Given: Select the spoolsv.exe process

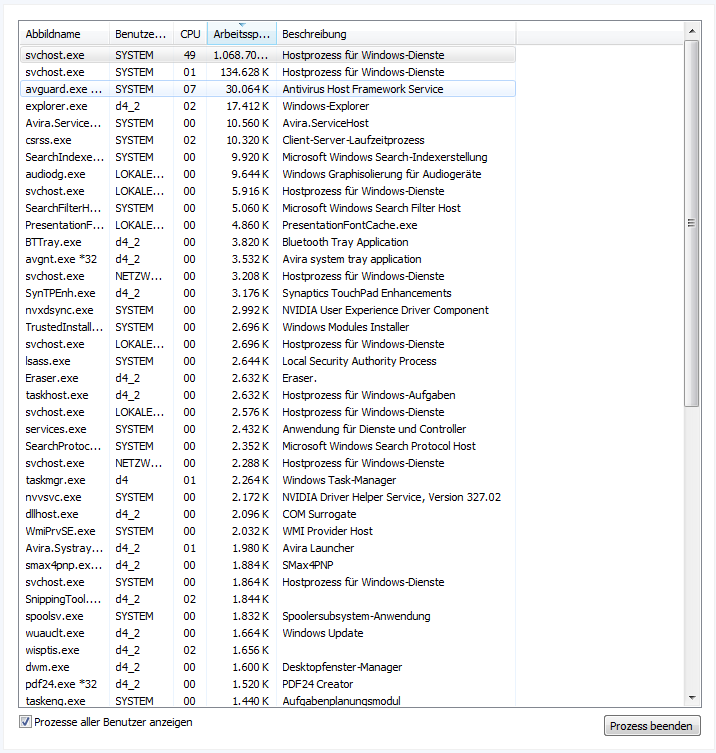Looking at the screenshot, I should point(268,616).
